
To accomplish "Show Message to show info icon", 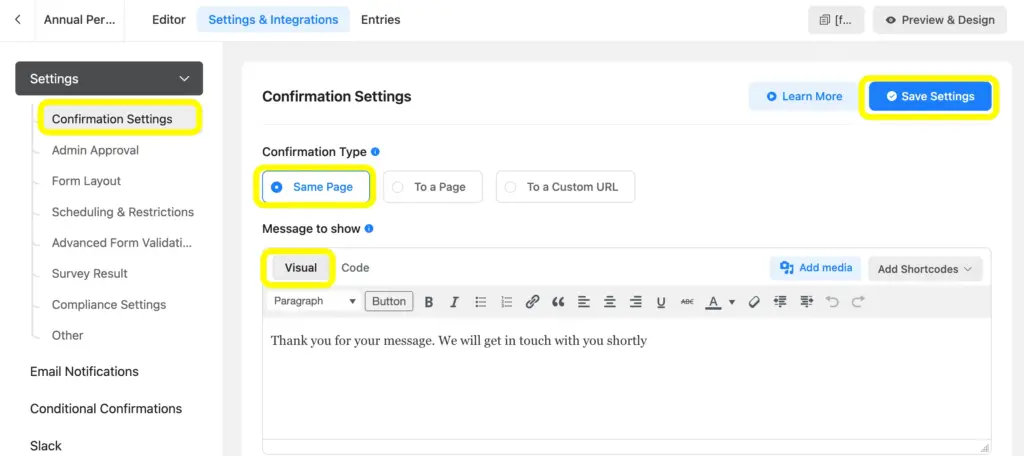I will [369, 229].
